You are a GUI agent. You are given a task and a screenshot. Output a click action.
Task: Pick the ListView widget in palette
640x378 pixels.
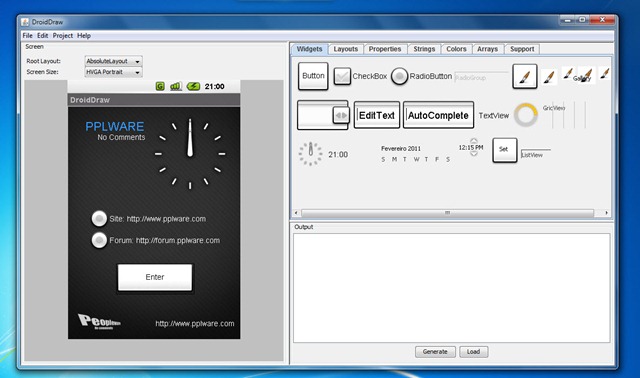click(536, 153)
